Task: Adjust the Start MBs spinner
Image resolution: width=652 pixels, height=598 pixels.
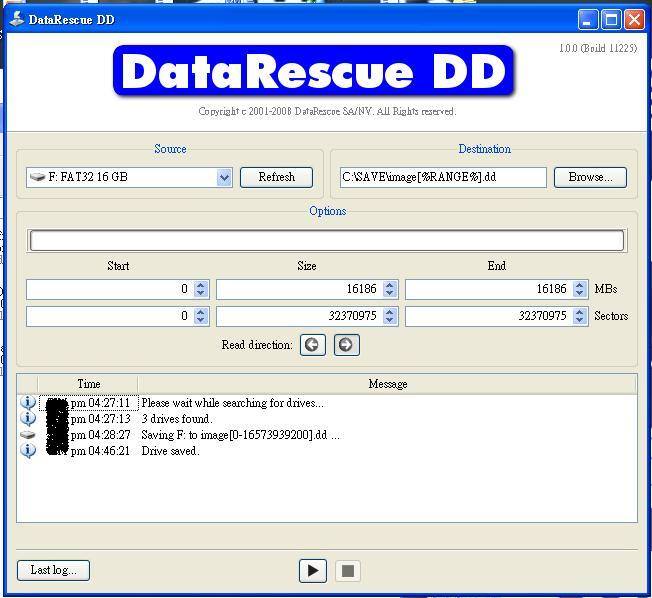Action: click(201, 289)
